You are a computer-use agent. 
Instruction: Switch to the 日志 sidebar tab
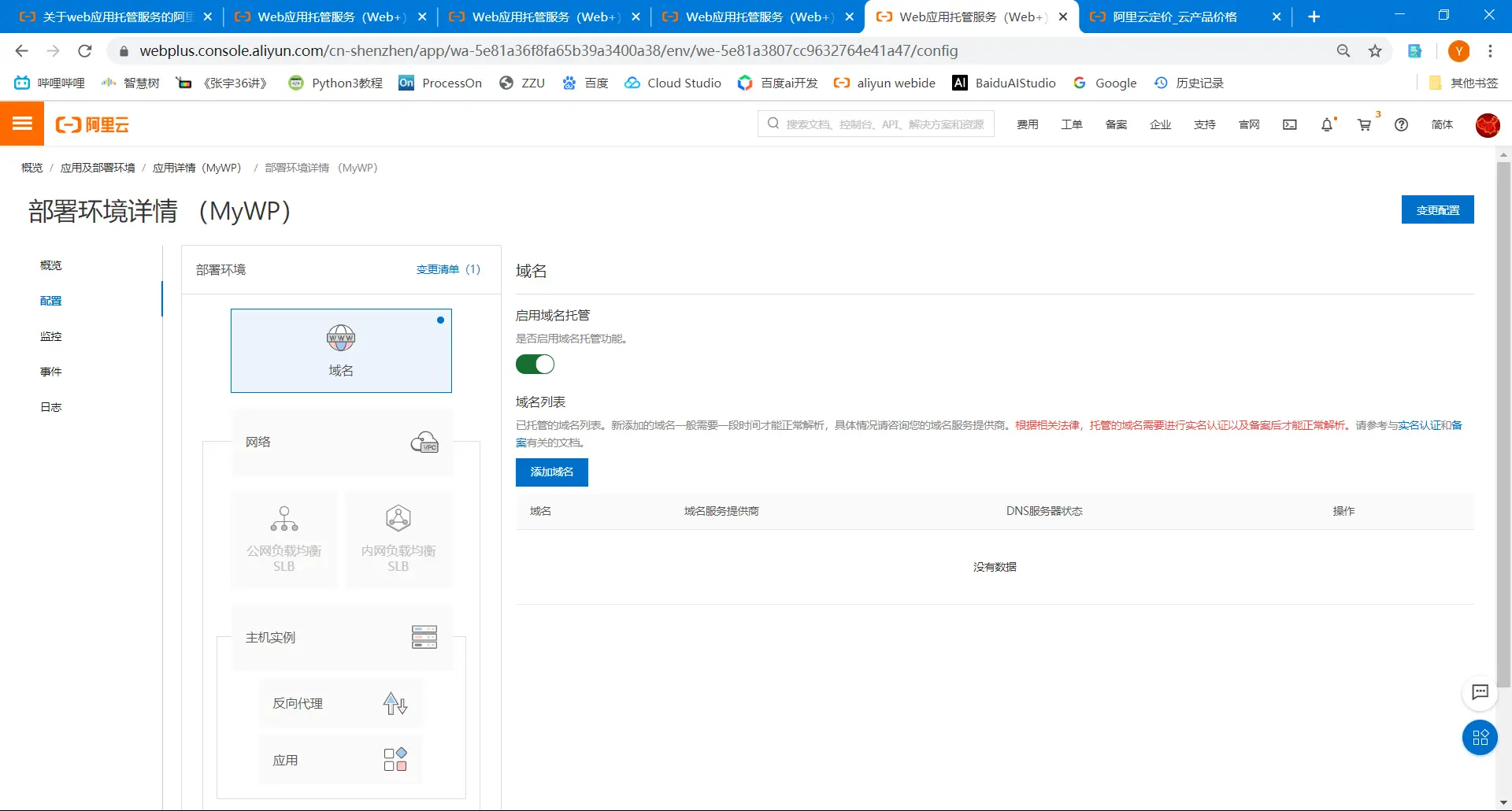point(51,407)
